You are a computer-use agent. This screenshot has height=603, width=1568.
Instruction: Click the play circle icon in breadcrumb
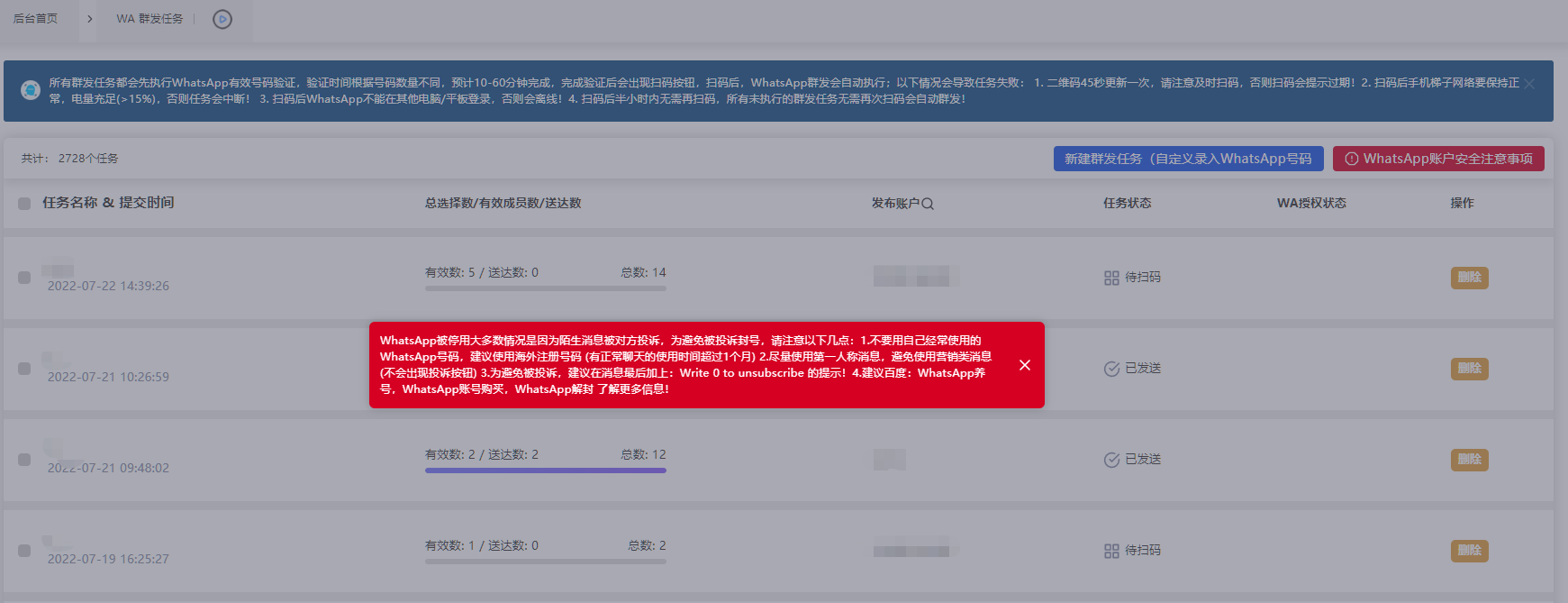[222, 19]
